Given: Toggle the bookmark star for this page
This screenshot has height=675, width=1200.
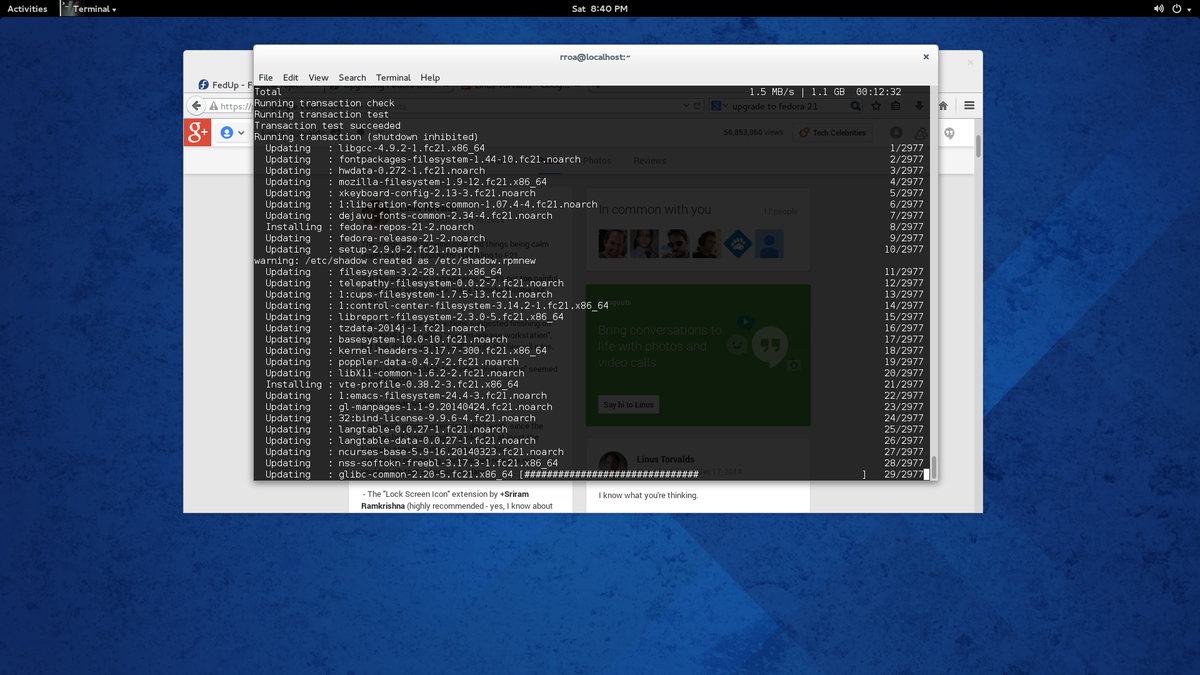Looking at the screenshot, I should coord(876,105).
